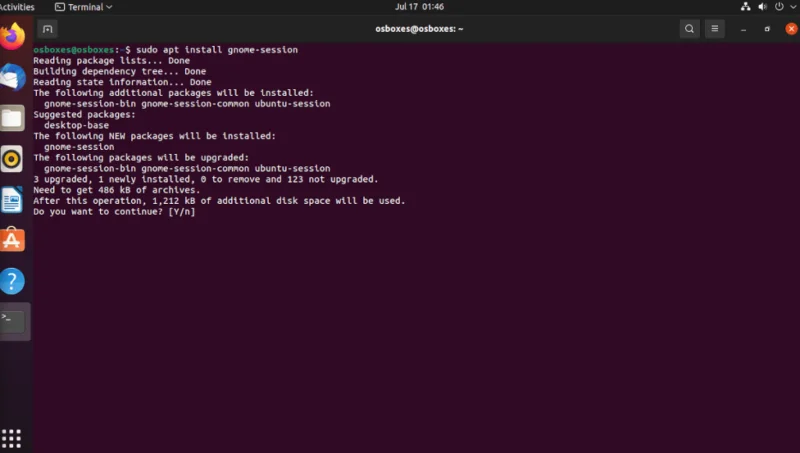Launch Rhythmbox music player
This screenshot has width=800, height=453.
[12, 159]
